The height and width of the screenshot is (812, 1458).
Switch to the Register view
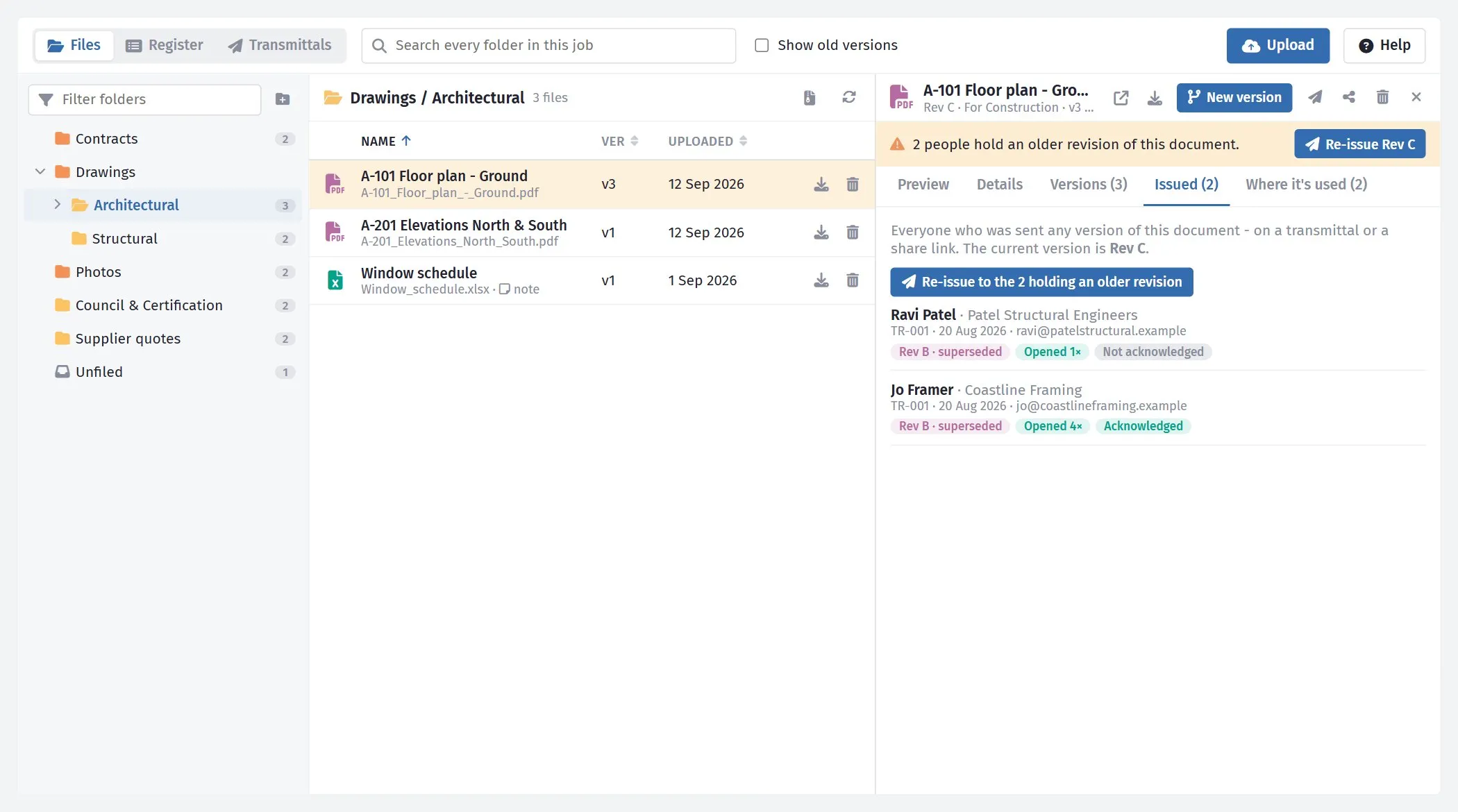[x=165, y=45]
